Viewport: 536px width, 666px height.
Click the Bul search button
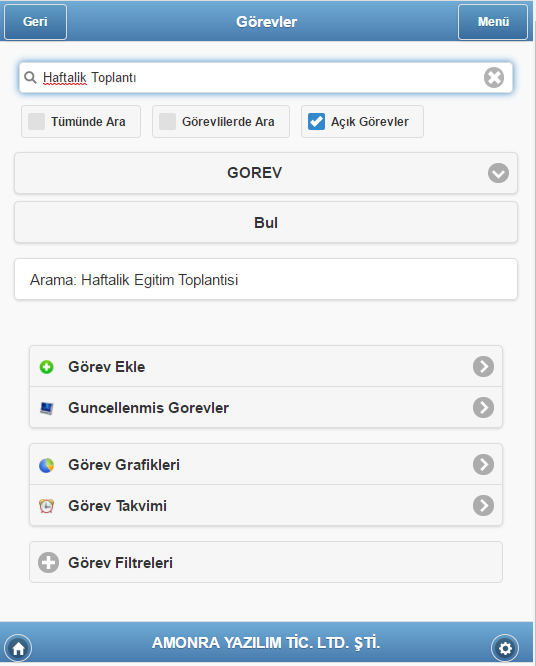point(266,223)
